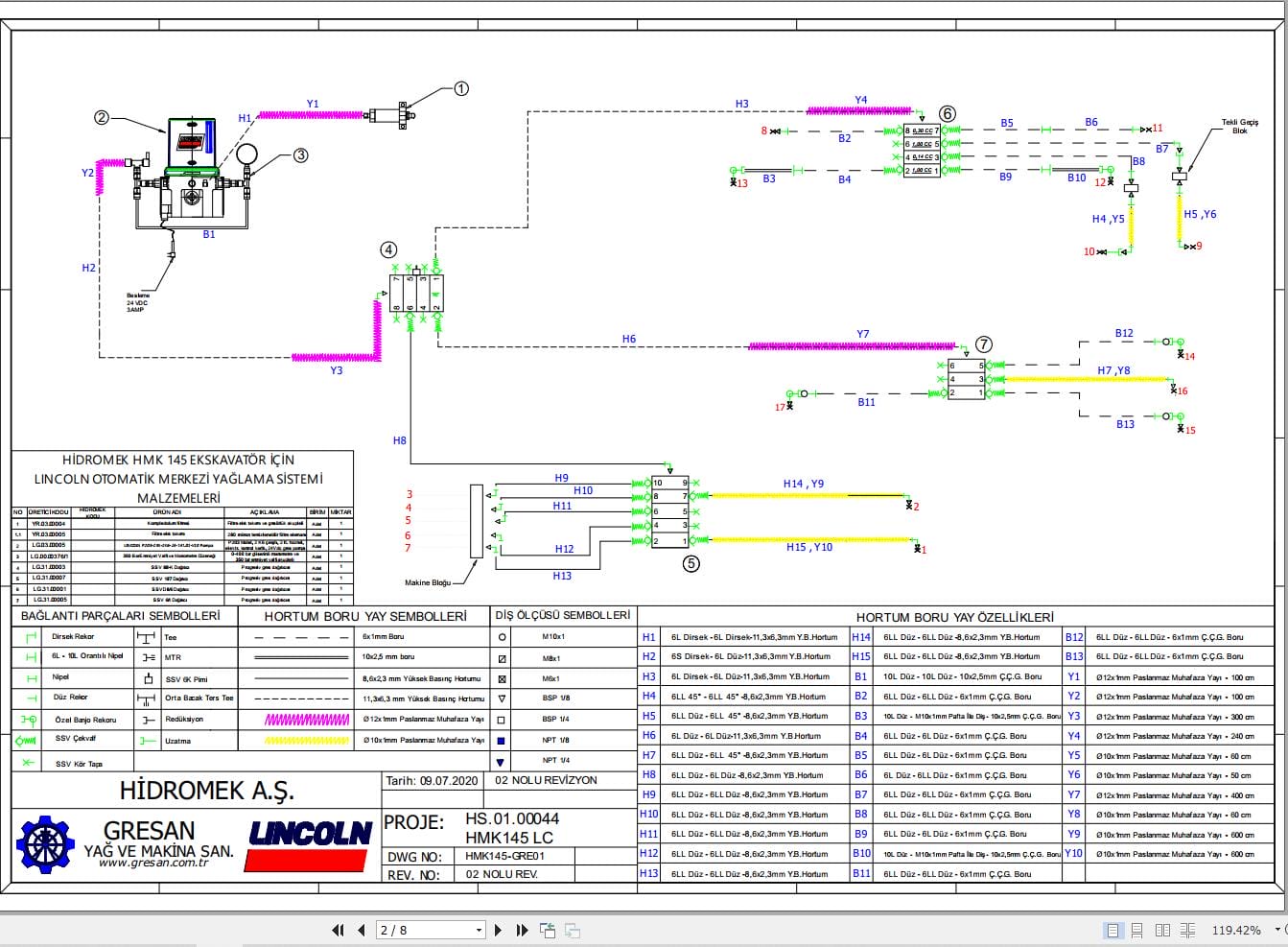The width and height of the screenshot is (1288, 947).
Task: Expand the page selector showing 2 / 8
Action: pos(477,930)
